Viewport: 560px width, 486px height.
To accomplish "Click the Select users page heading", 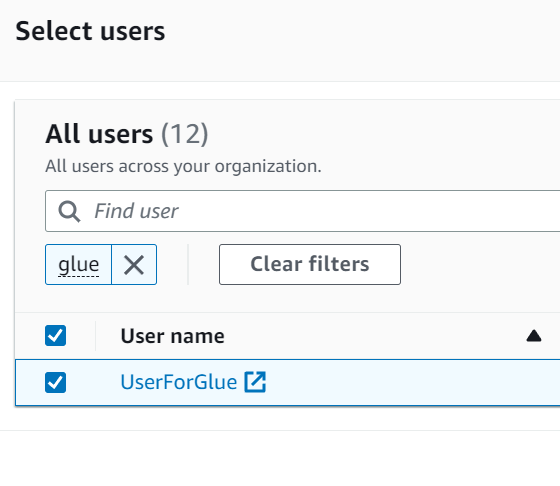I will (90, 31).
